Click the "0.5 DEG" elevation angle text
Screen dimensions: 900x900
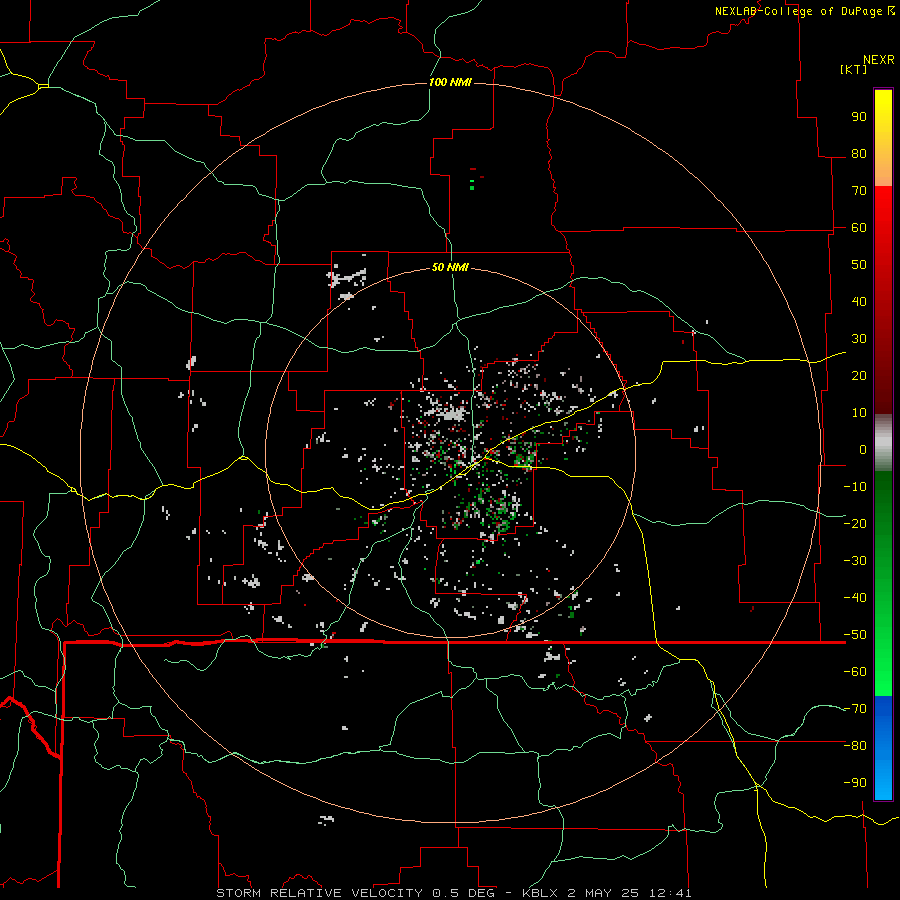[462, 893]
